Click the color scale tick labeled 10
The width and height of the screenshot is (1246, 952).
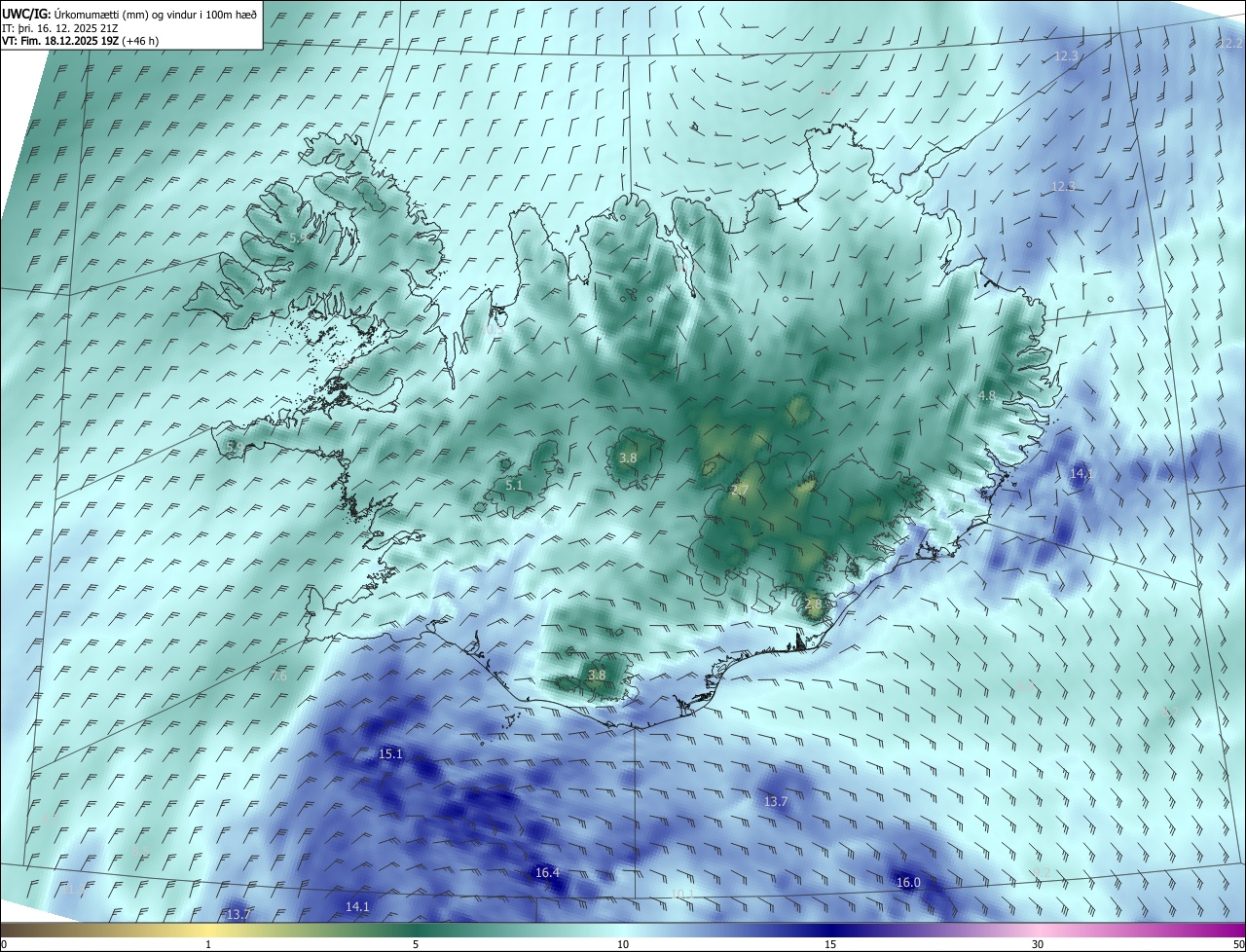point(623,944)
